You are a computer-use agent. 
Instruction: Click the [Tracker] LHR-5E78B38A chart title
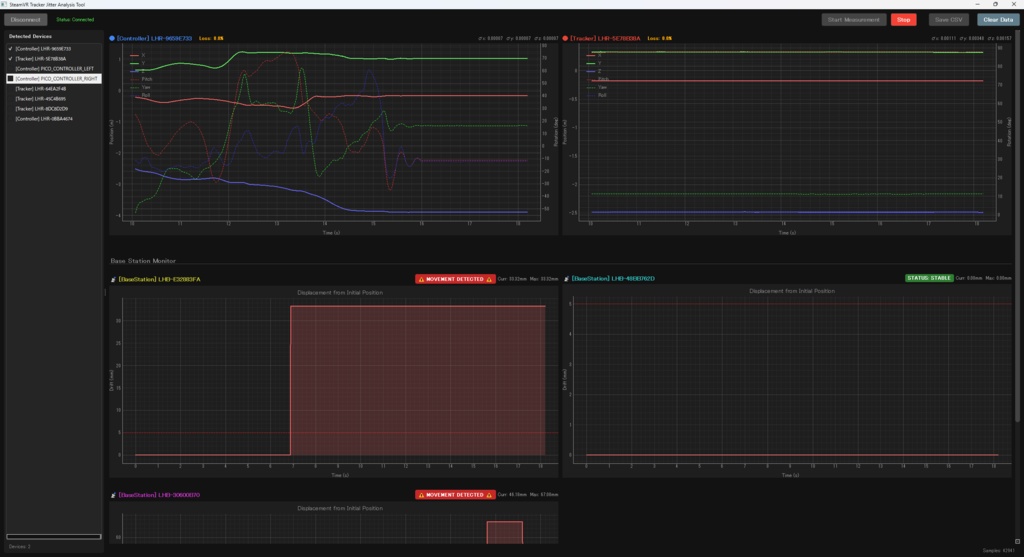click(x=605, y=39)
